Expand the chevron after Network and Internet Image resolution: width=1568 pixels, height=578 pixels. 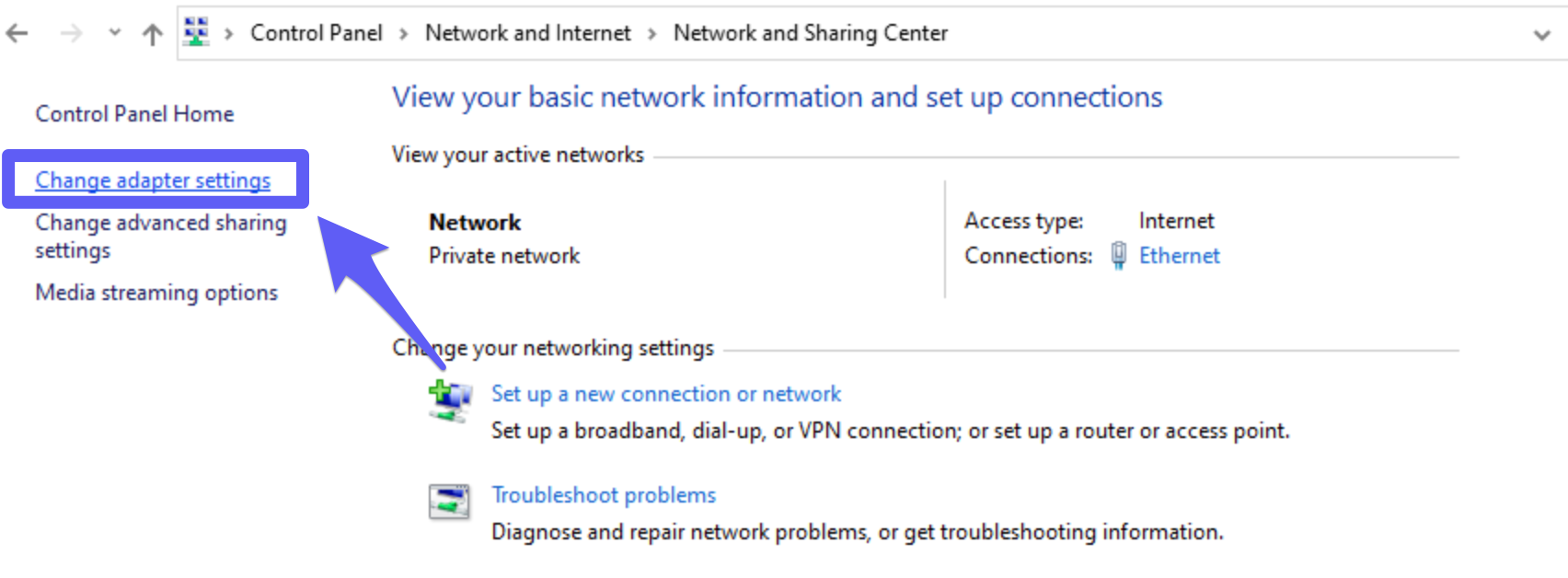tap(651, 34)
